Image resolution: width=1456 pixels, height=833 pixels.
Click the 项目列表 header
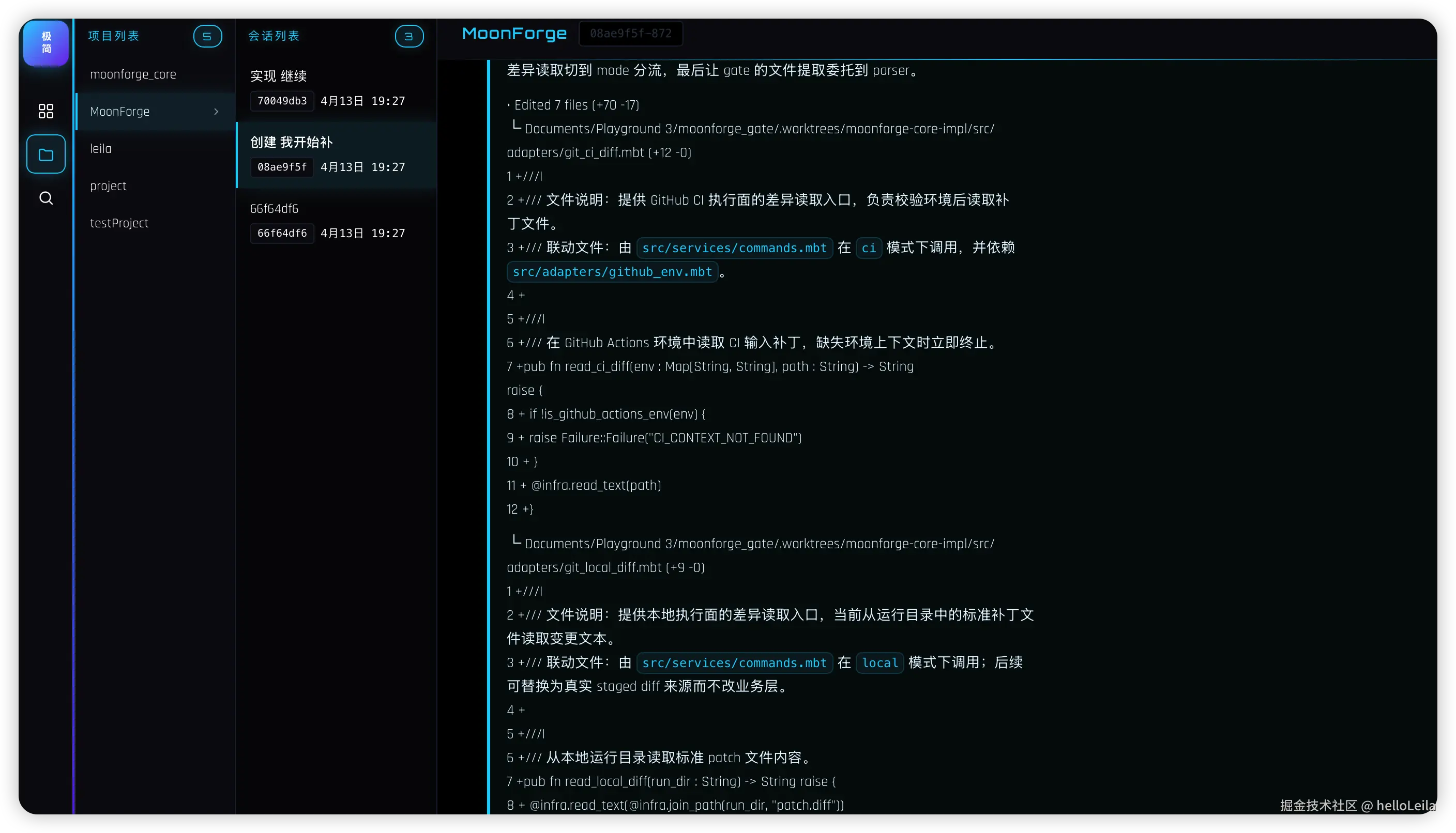[114, 36]
